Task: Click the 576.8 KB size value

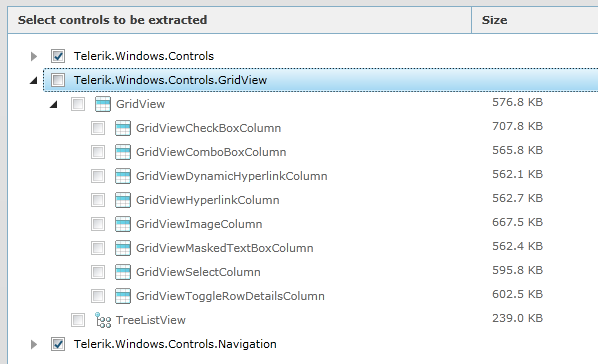Action: tap(517, 102)
